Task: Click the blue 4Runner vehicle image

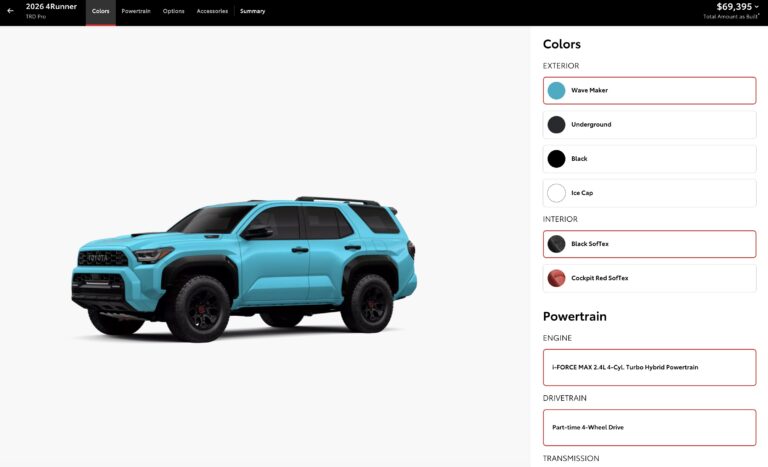Action: click(244, 269)
